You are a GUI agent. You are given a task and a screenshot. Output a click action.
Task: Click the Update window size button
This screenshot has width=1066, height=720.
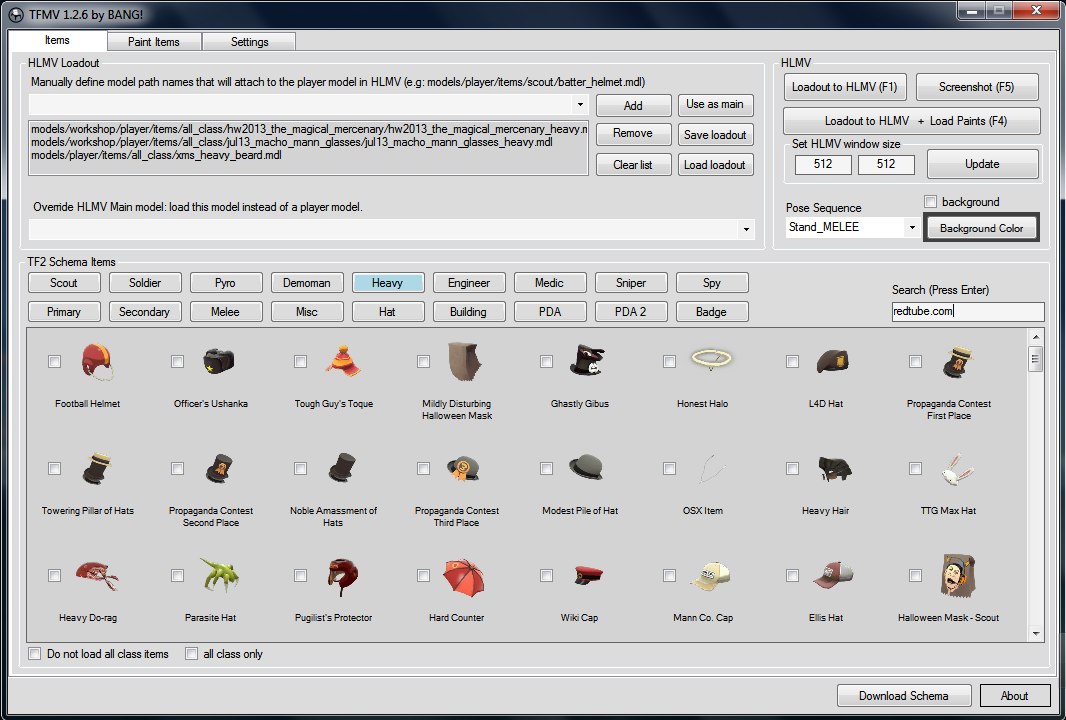coord(982,164)
